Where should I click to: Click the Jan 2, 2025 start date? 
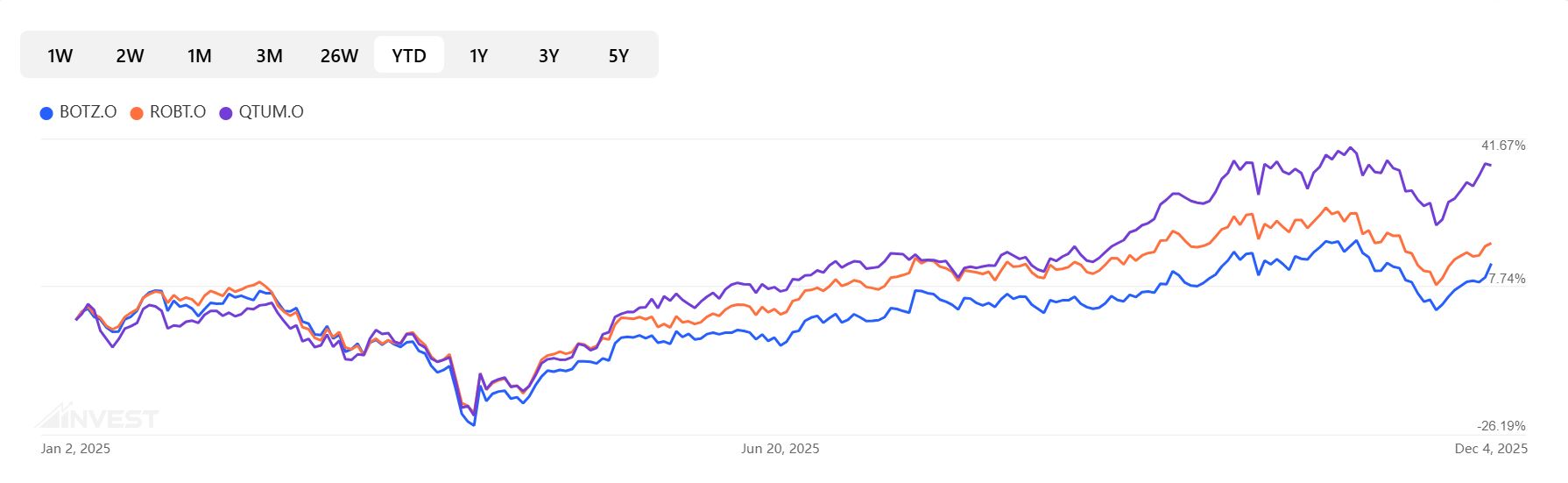click(x=75, y=449)
